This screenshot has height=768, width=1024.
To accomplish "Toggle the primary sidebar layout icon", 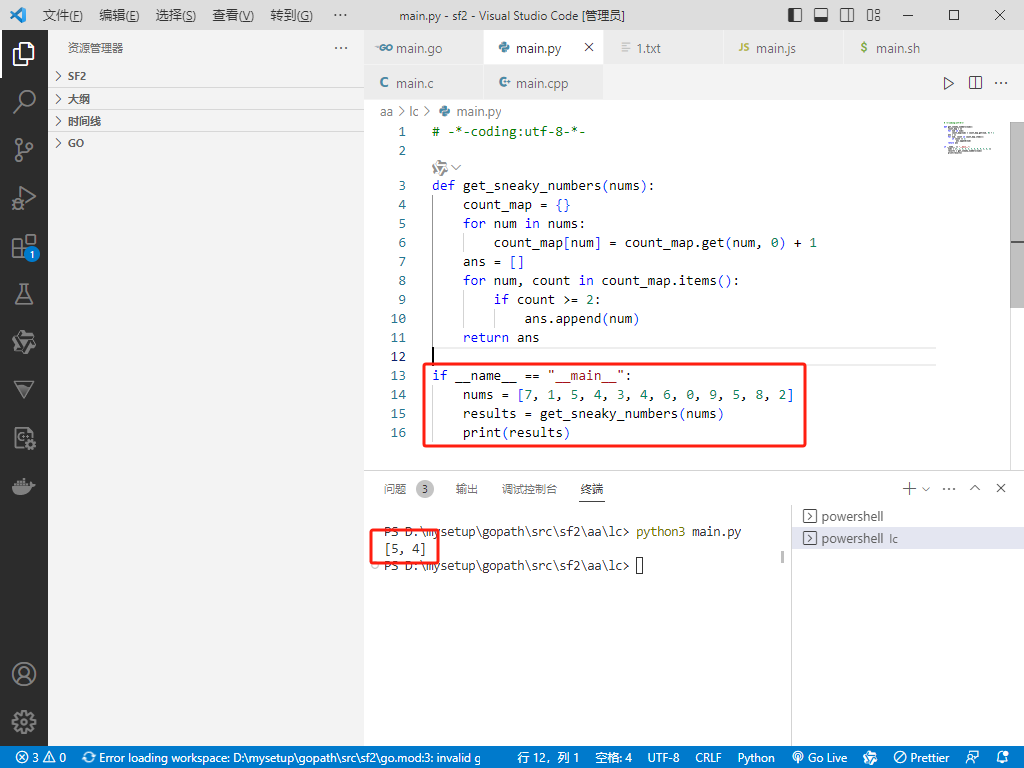I will pos(795,15).
